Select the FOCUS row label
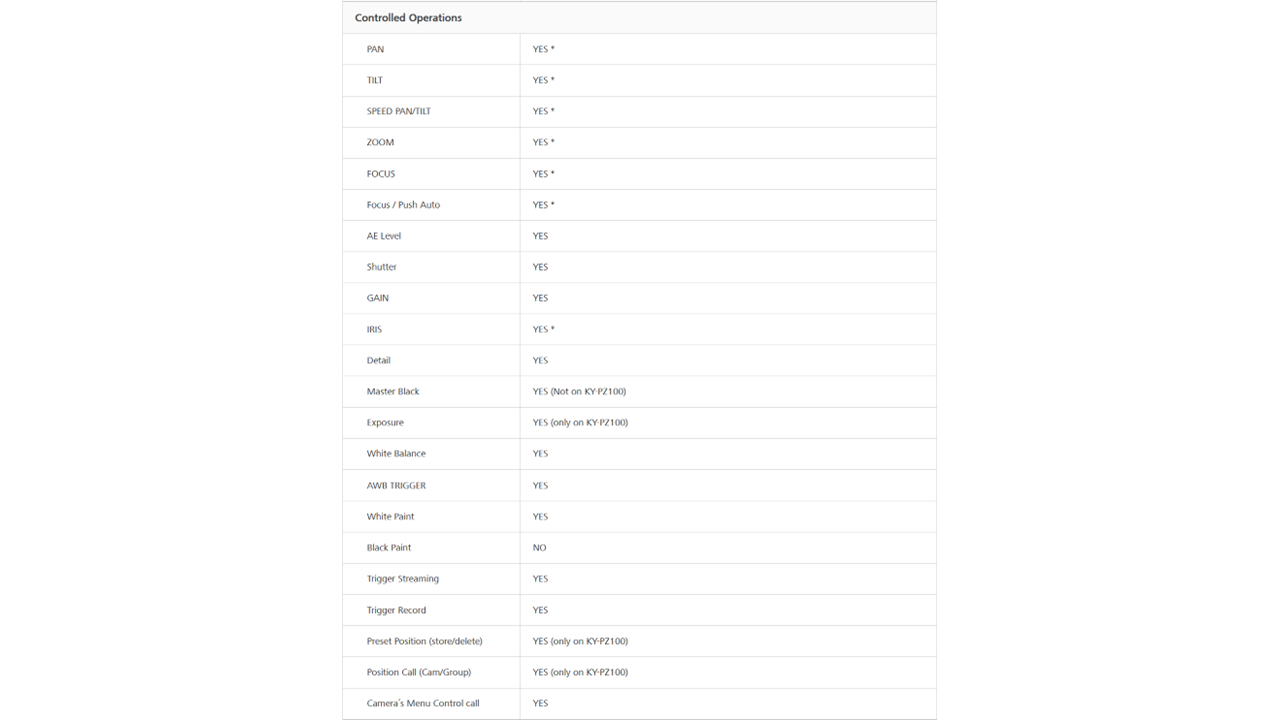 click(x=381, y=174)
